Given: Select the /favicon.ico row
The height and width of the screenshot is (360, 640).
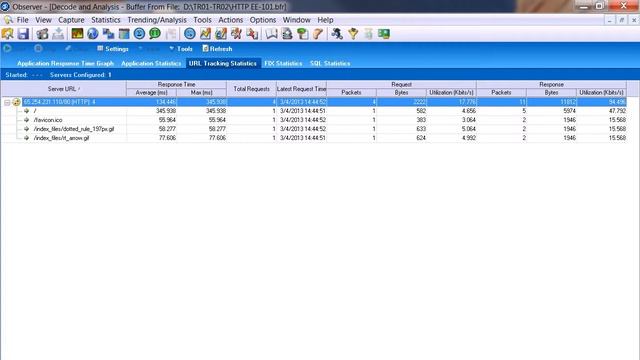Looking at the screenshot, I should point(313,120).
